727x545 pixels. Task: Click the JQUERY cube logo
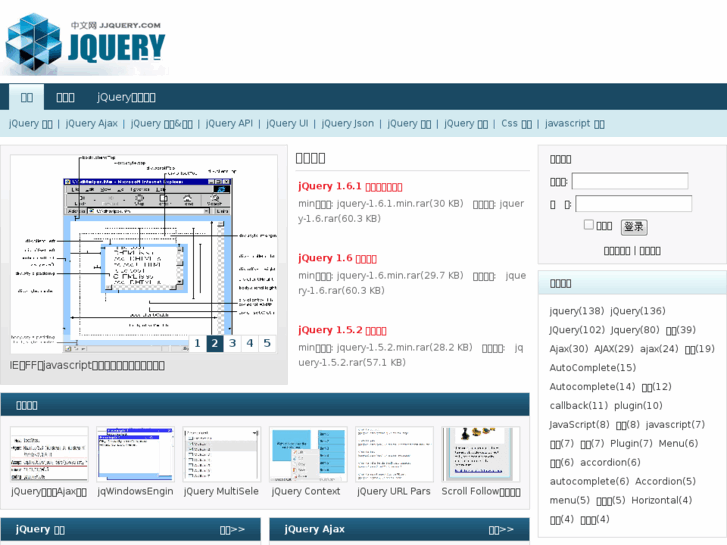[85, 44]
